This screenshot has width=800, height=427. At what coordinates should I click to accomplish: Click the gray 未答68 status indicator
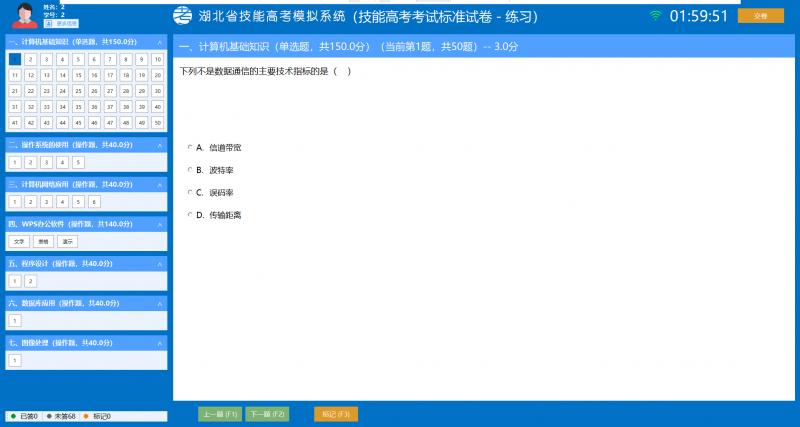(x=61, y=416)
